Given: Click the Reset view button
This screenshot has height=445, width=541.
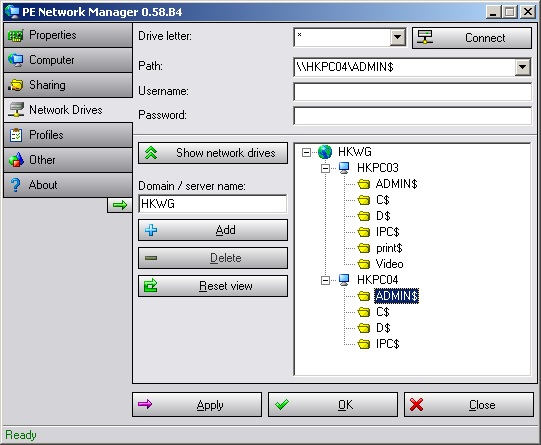Looking at the screenshot, I should 213,286.
